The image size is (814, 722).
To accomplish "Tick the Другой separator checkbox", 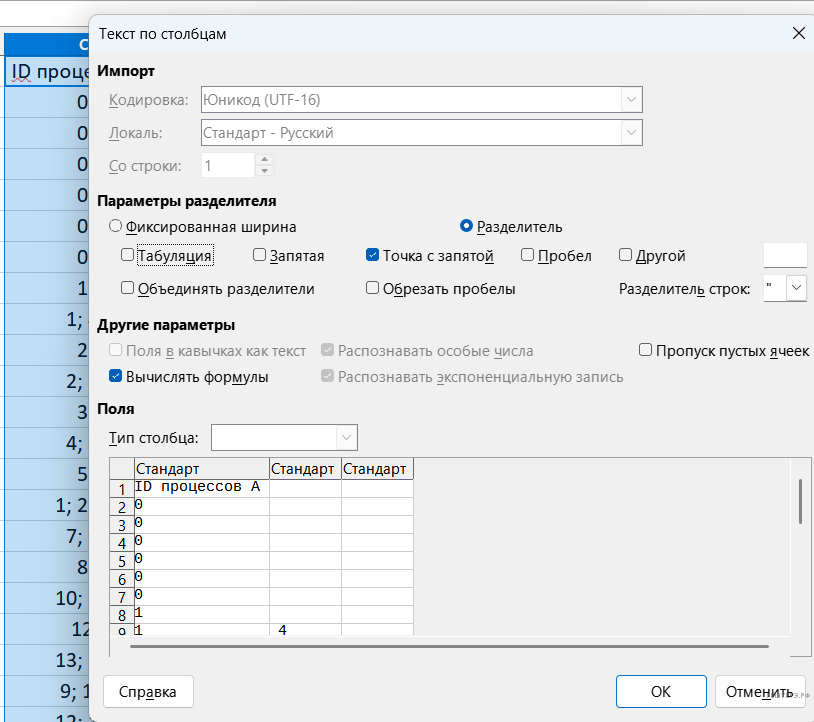I will (x=626, y=256).
